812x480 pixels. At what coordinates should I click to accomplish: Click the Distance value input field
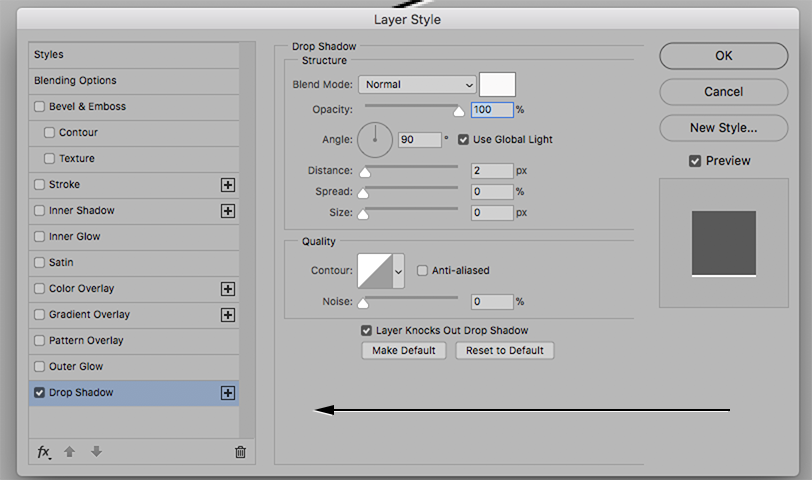point(491,171)
